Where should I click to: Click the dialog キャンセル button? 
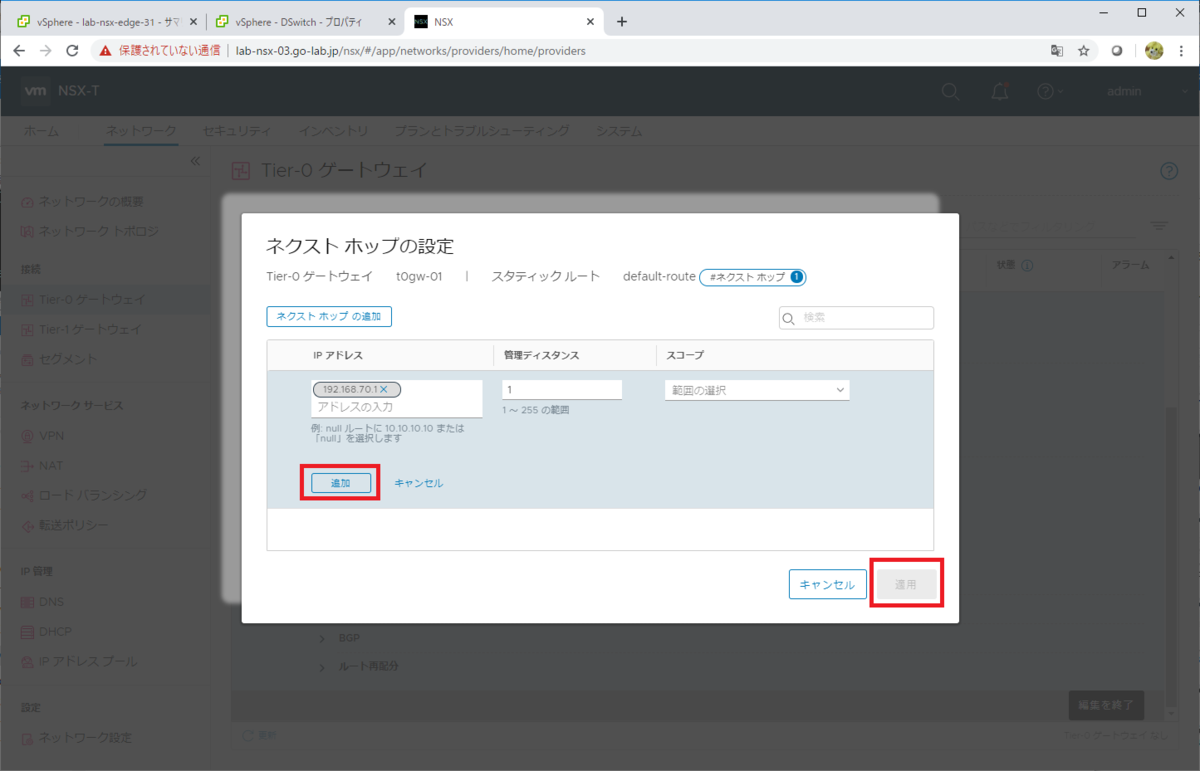(828, 585)
